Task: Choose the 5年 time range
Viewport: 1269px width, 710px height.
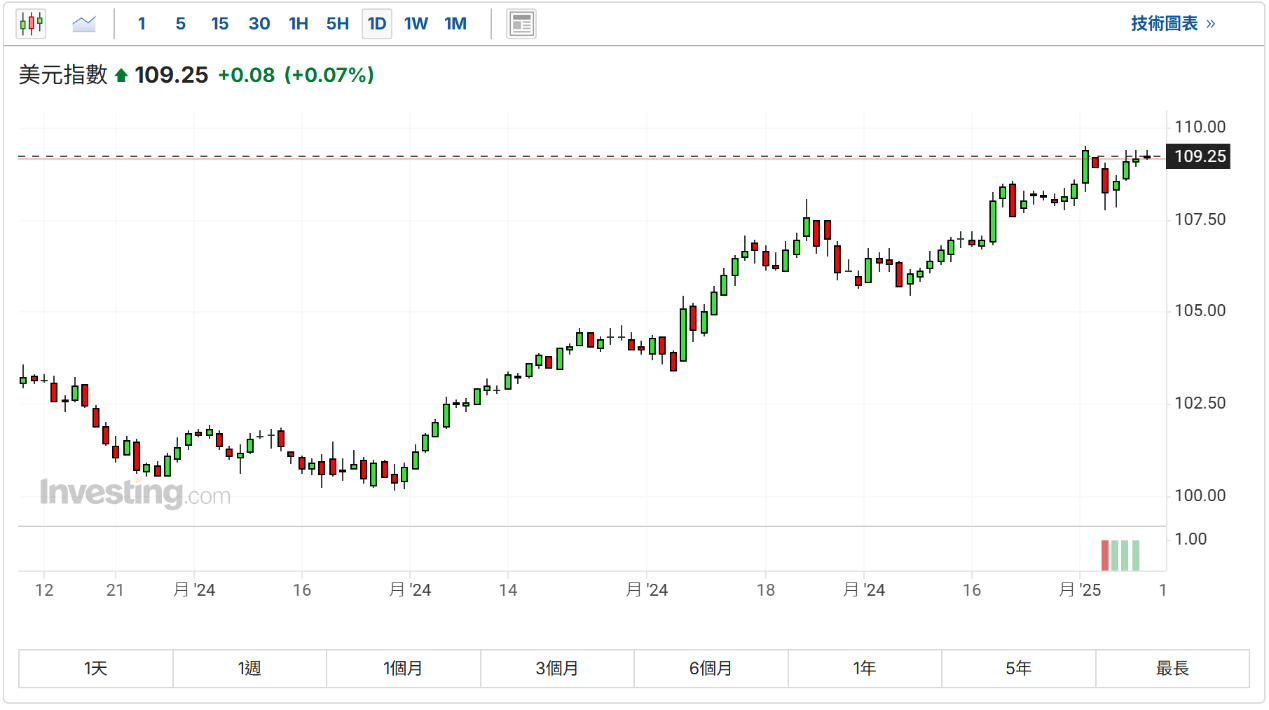Action: click(1019, 668)
